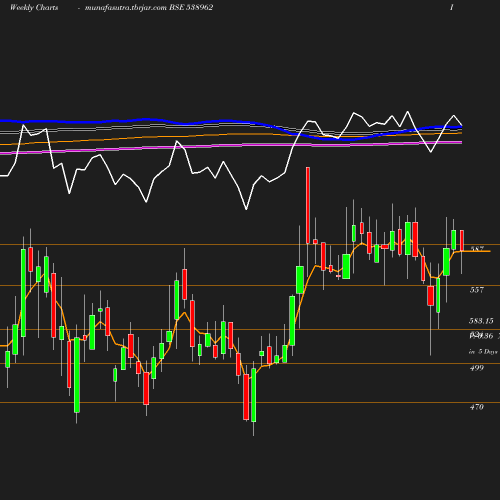500x500 pixels.
Task: Click the 'Weekly Charts' title text
Action: 34,8
